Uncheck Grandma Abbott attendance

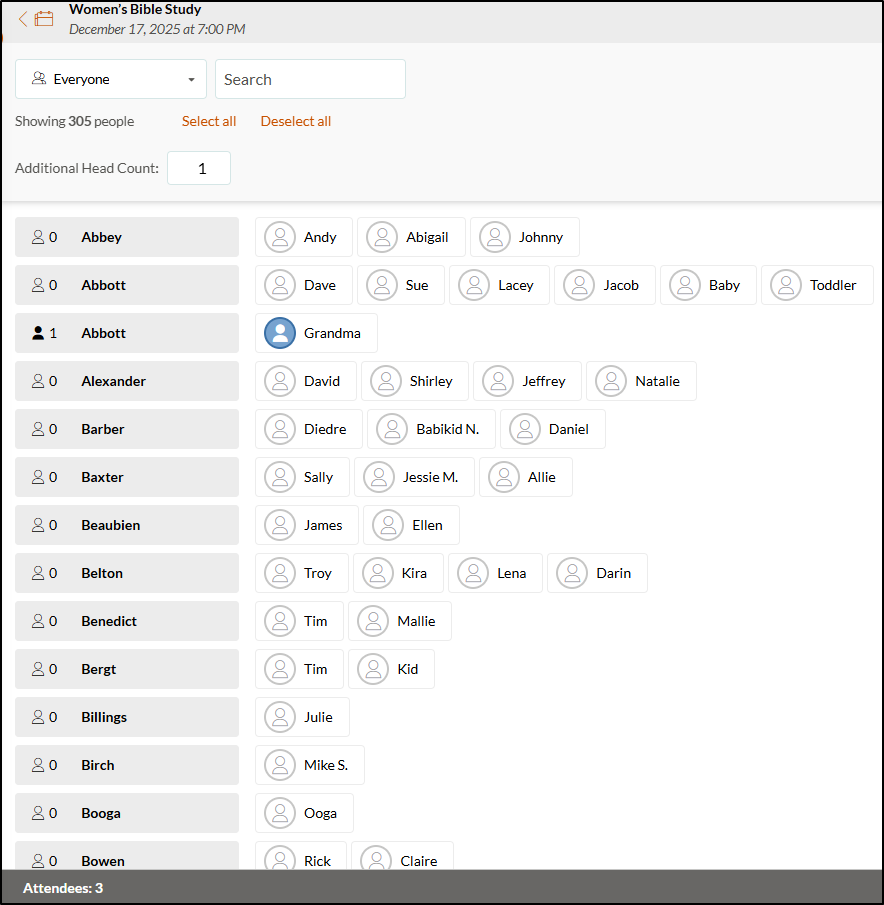(x=316, y=333)
